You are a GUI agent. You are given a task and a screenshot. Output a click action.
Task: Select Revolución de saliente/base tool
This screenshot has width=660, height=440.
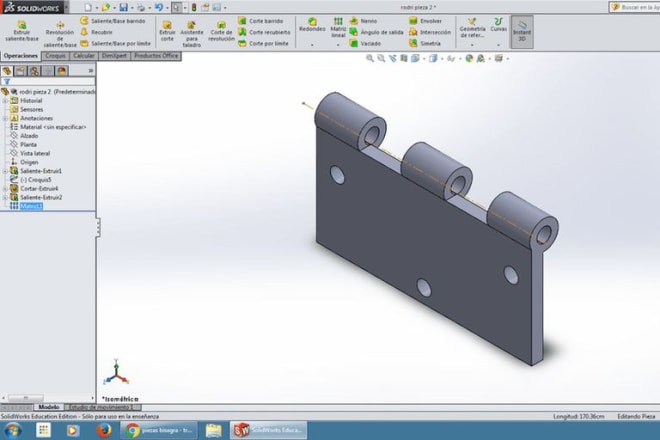click(x=60, y=34)
